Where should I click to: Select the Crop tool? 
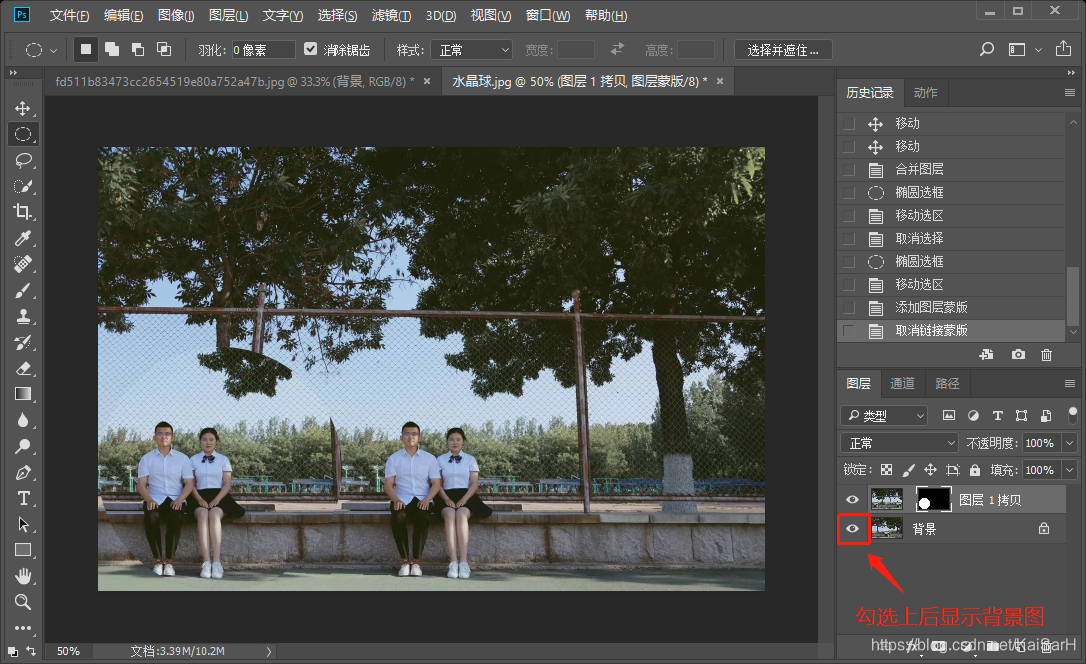point(23,212)
